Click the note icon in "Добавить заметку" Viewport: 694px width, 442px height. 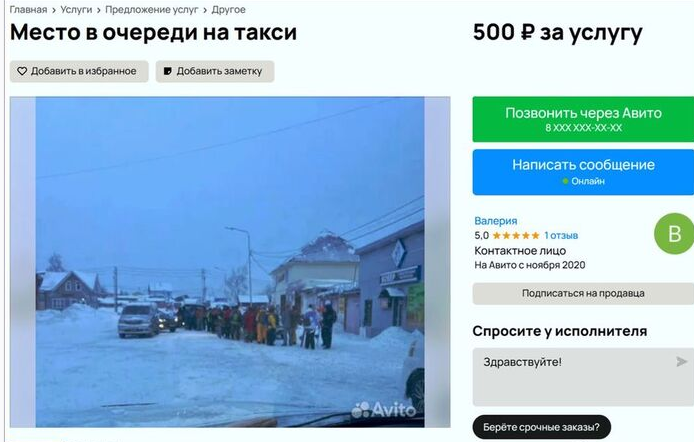168,71
